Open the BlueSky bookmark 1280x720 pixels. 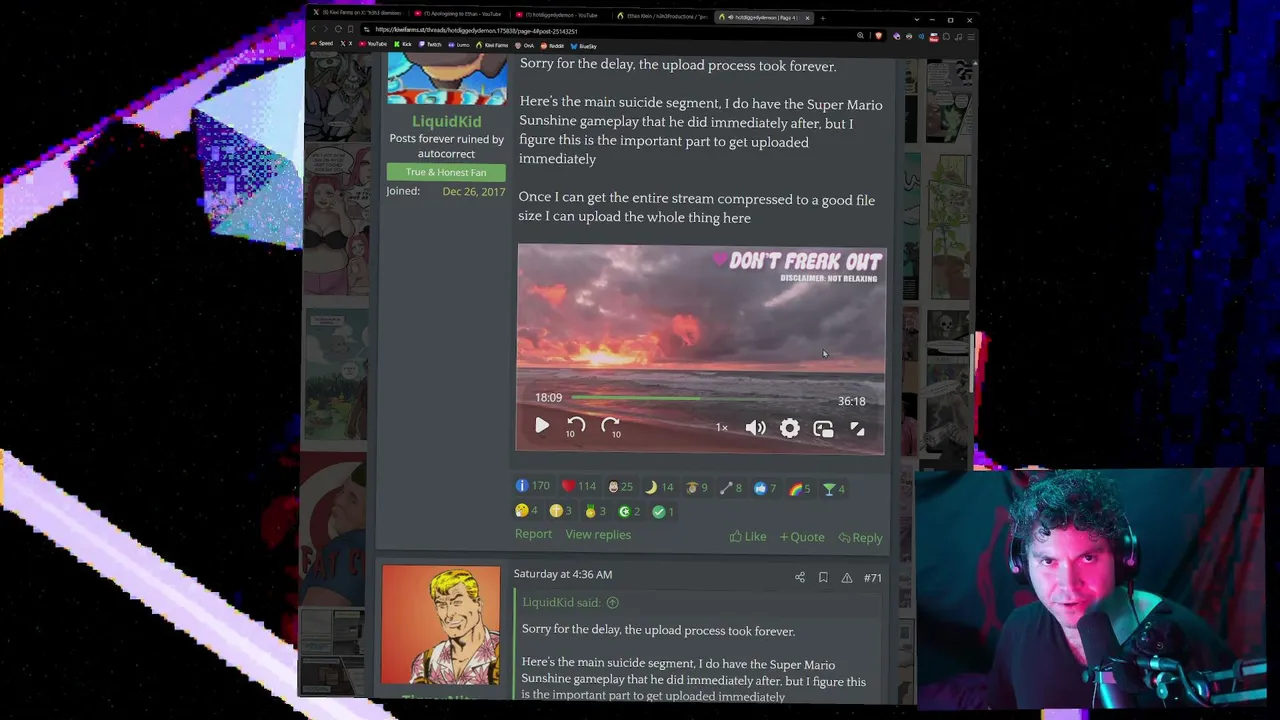584,46
